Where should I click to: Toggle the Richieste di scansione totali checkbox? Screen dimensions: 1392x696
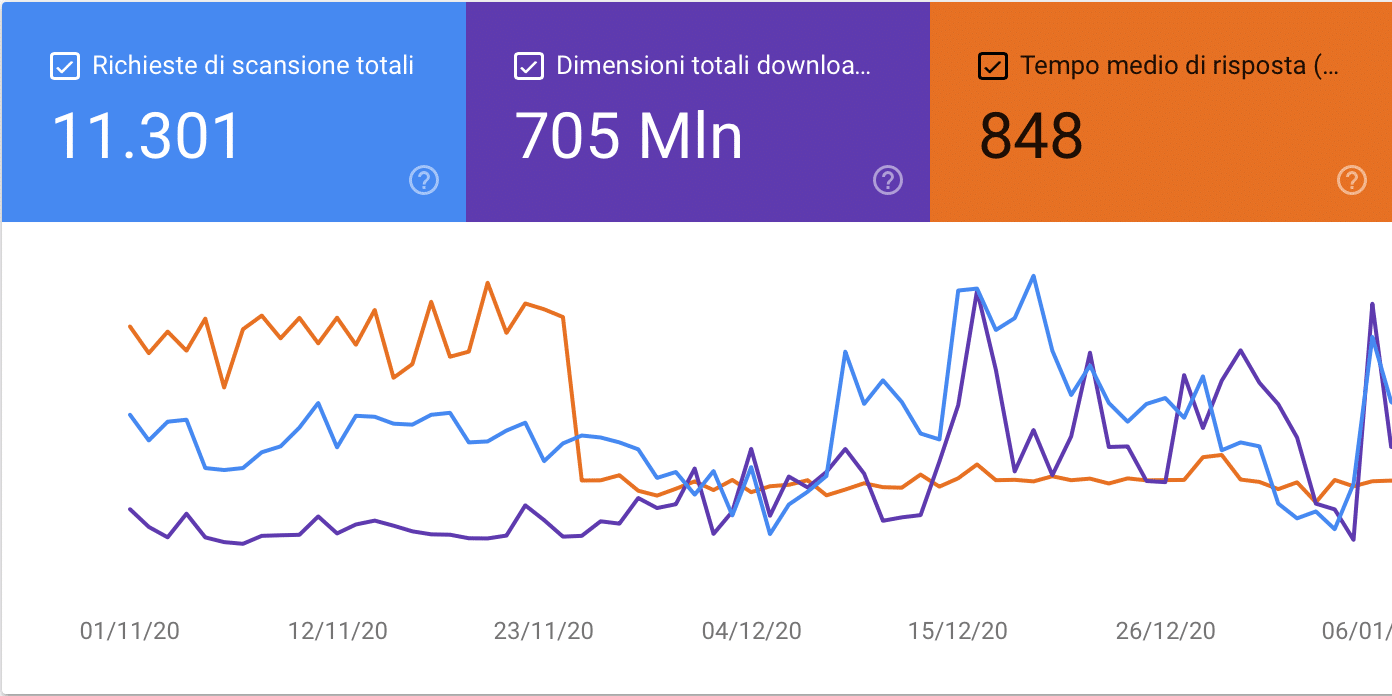[x=64, y=66]
